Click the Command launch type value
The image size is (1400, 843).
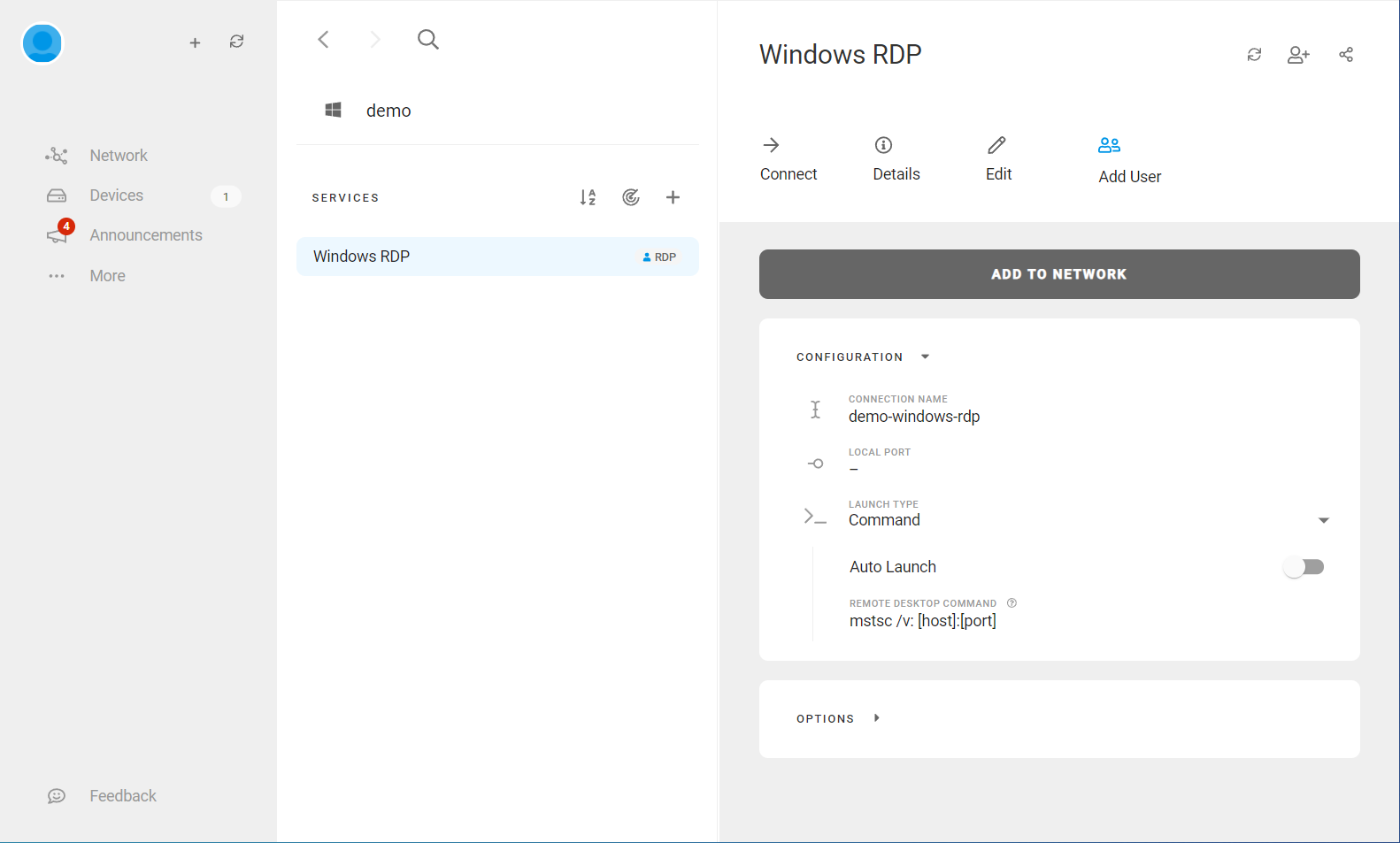coord(884,520)
